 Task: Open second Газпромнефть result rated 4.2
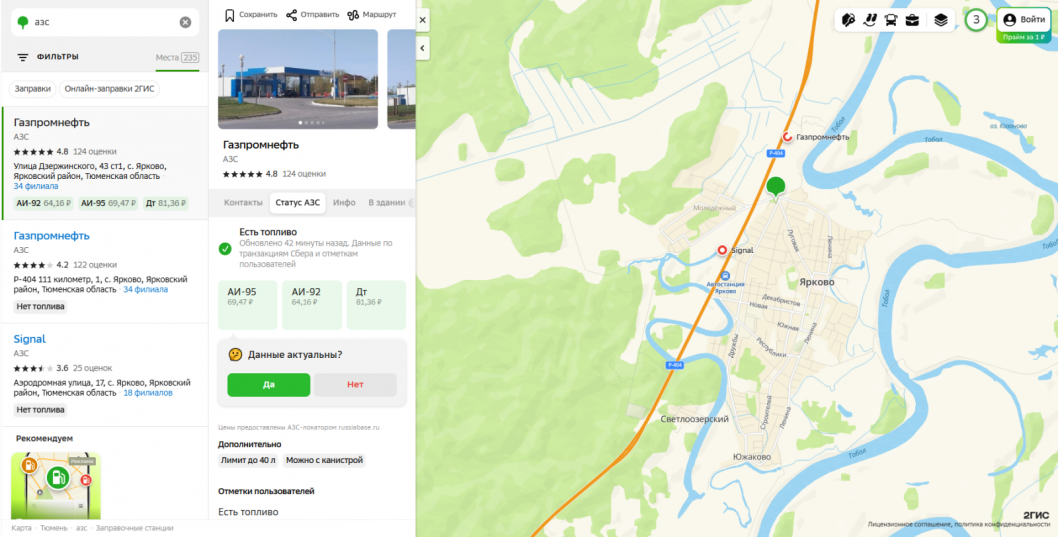105,271
